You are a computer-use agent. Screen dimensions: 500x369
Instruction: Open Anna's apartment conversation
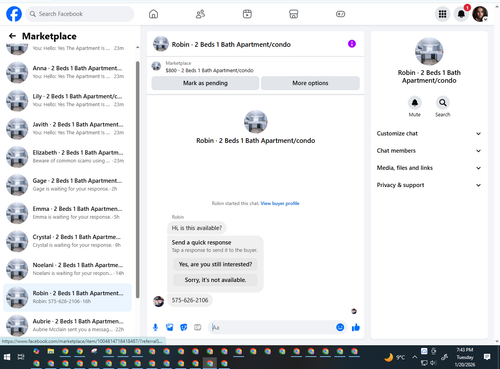click(x=67, y=72)
